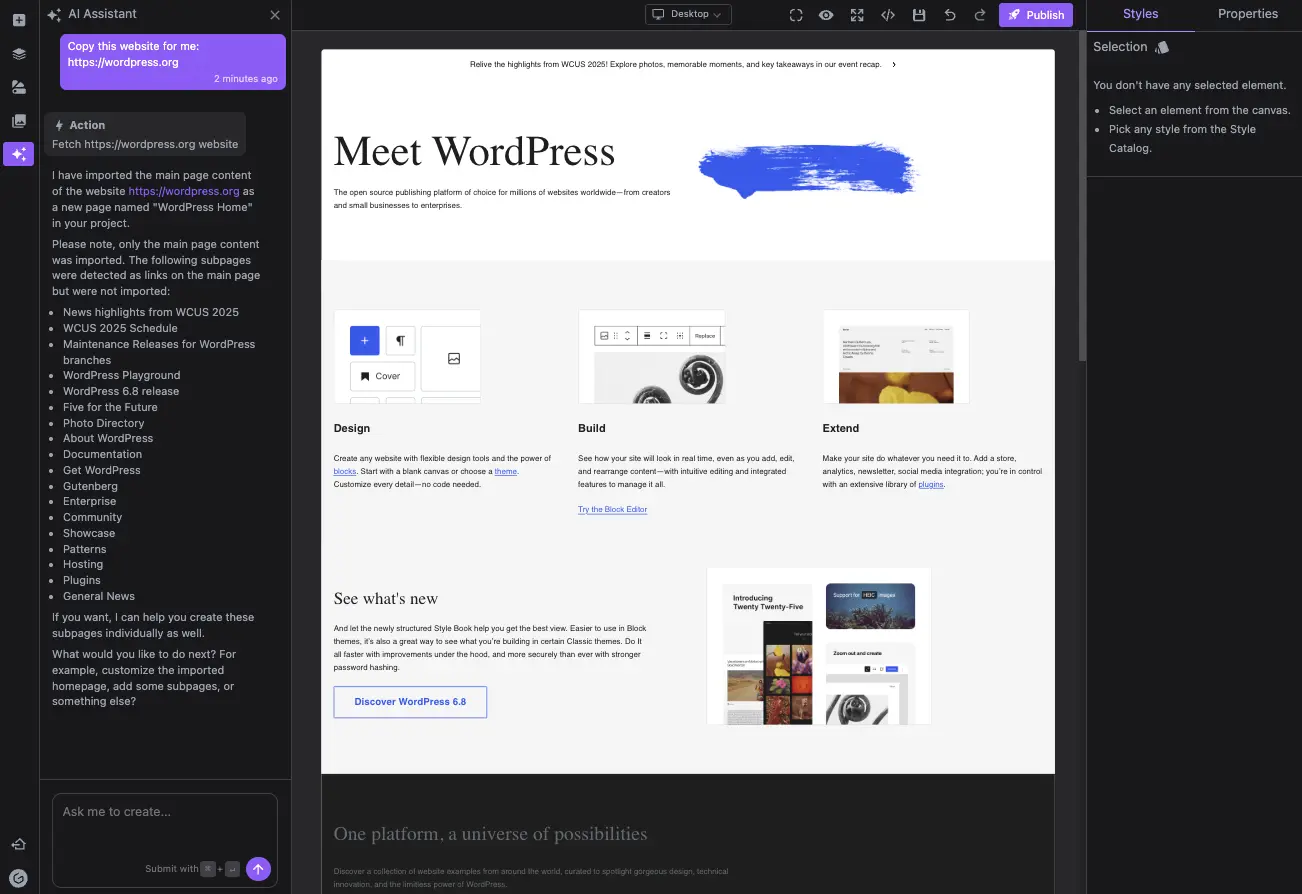Click the WCUS 2025 highlights banner text

676,64
